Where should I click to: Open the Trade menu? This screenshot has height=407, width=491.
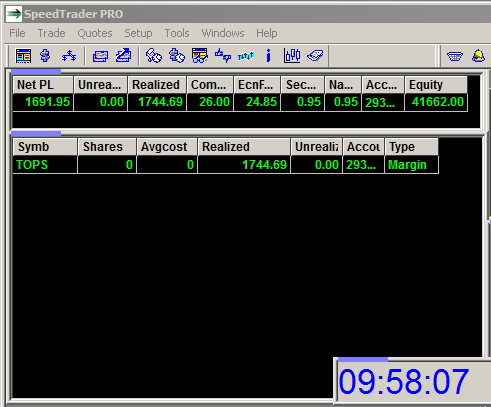pos(51,33)
